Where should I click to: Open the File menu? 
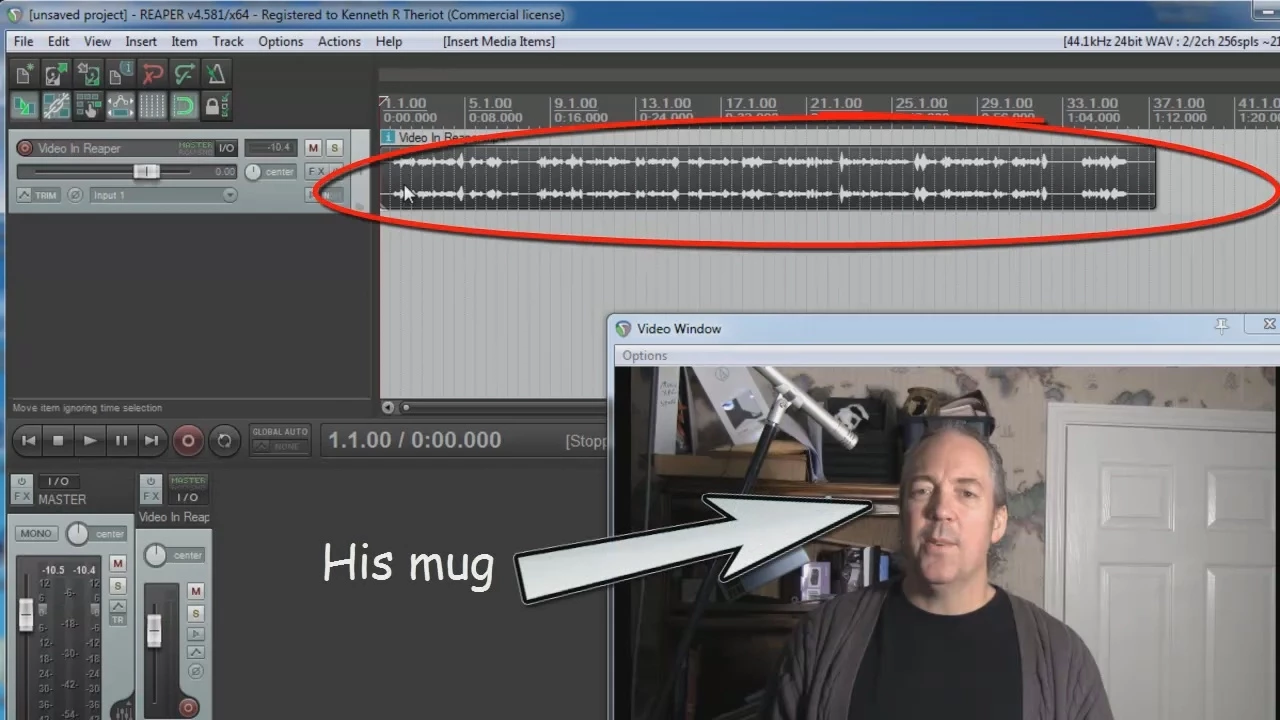coord(24,41)
